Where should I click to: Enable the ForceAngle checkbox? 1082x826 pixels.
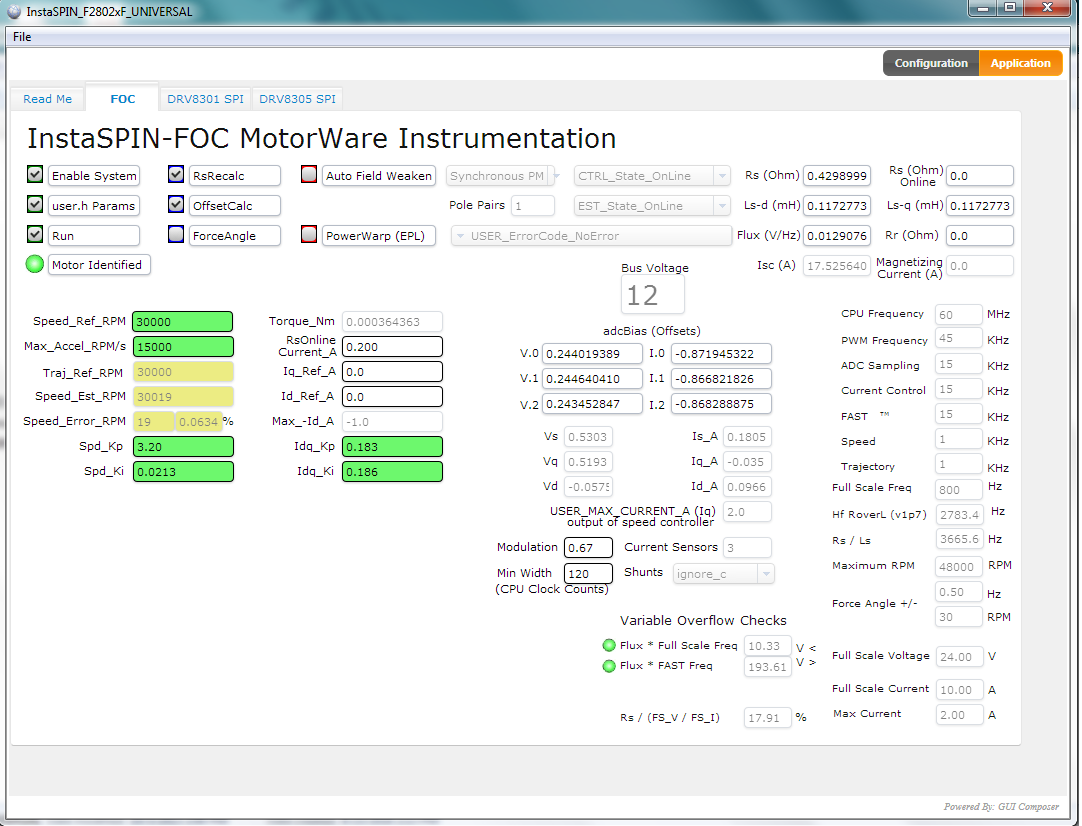176,235
